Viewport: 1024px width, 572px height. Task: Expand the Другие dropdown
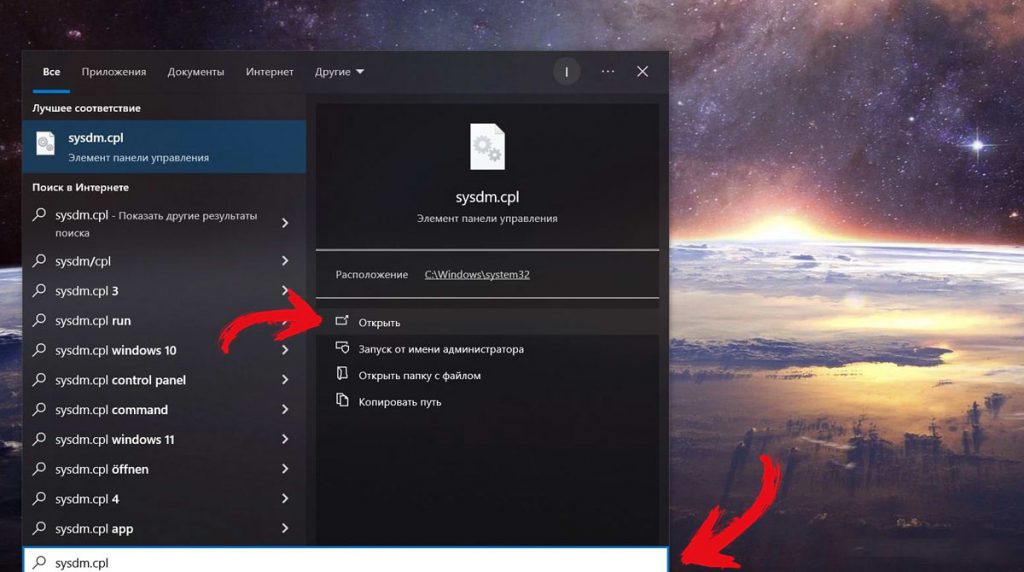click(339, 72)
